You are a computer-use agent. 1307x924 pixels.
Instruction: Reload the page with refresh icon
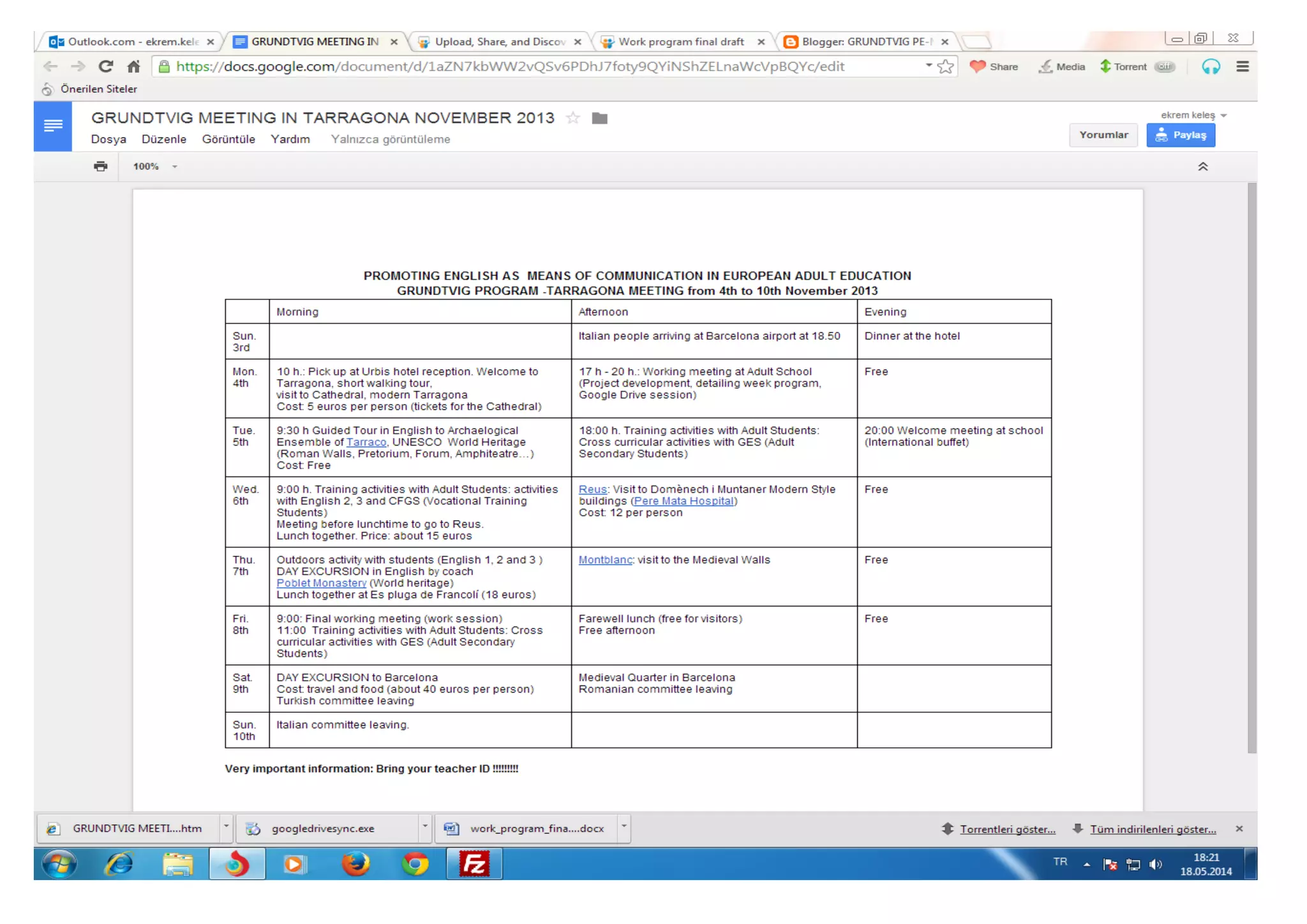105,66
